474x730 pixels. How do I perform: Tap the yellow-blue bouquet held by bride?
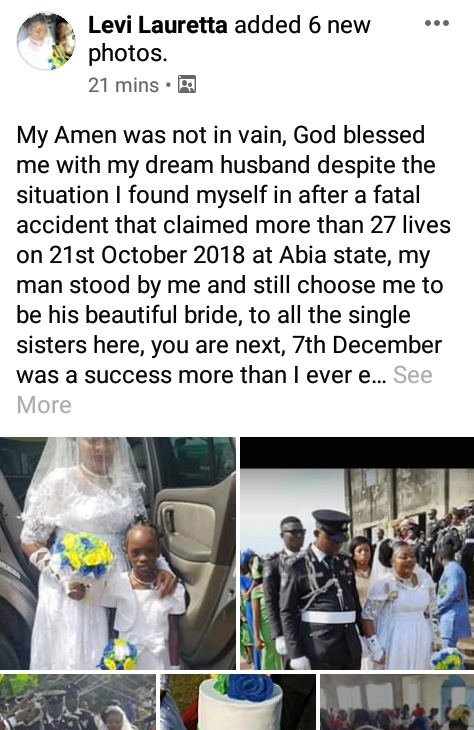(83, 555)
